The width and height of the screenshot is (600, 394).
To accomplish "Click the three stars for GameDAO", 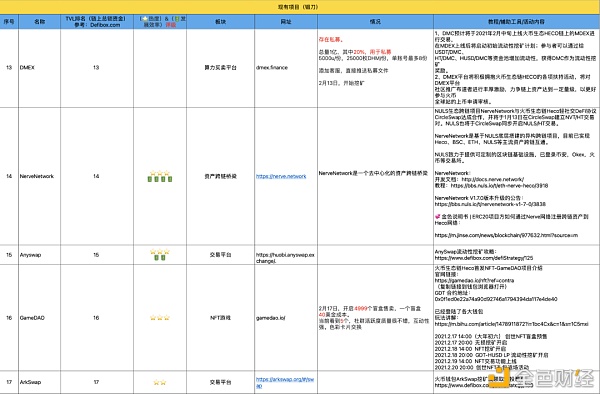I will point(160,317).
